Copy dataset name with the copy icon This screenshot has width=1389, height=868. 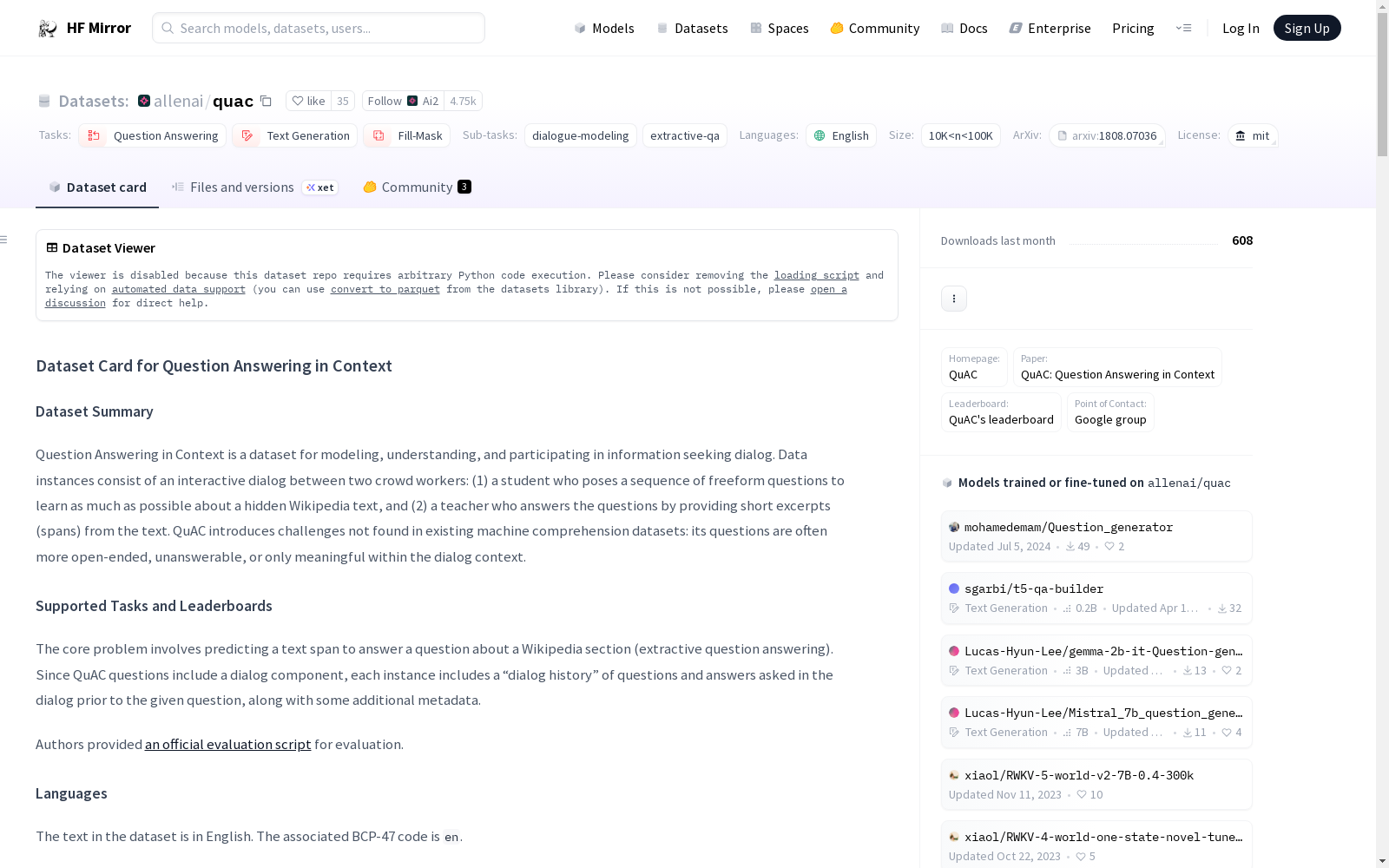click(x=267, y=102)
